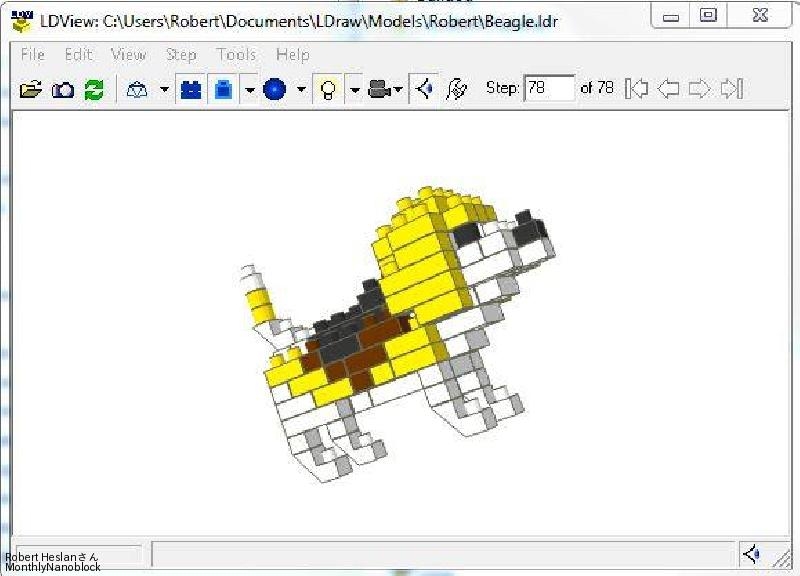This screenshot has width=800, height=576.
Task: Expand the wireframe options dropdown arrow
Action: point(163,90)
